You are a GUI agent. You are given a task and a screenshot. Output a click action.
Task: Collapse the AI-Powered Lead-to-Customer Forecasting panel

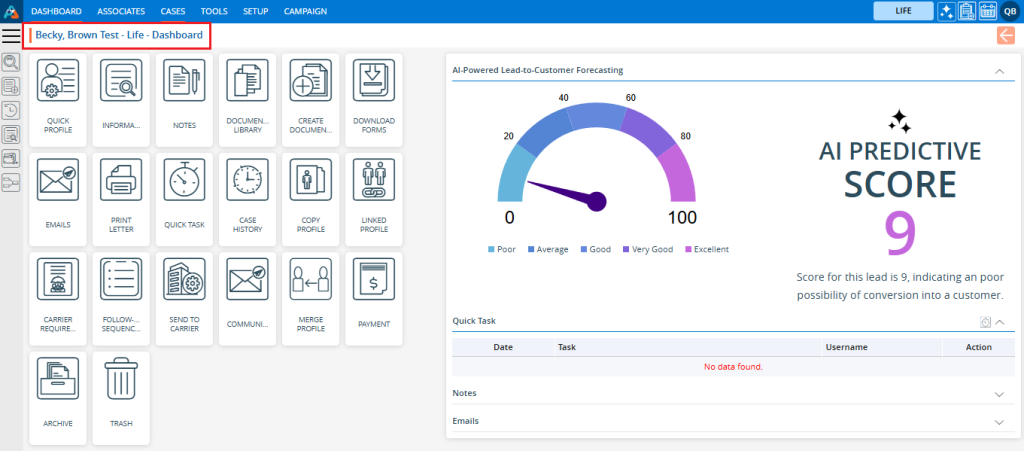pos(998,71)
